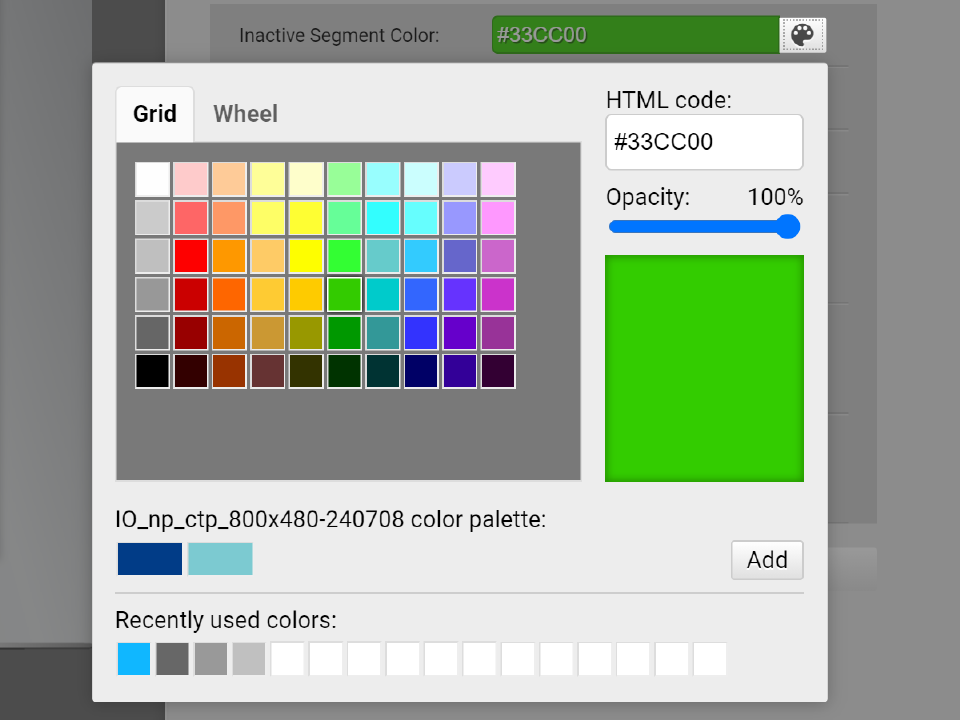The height and width of the screenshot is (720, 960).
Task: Pick the light teal palette color
Action: coord(220,559)
